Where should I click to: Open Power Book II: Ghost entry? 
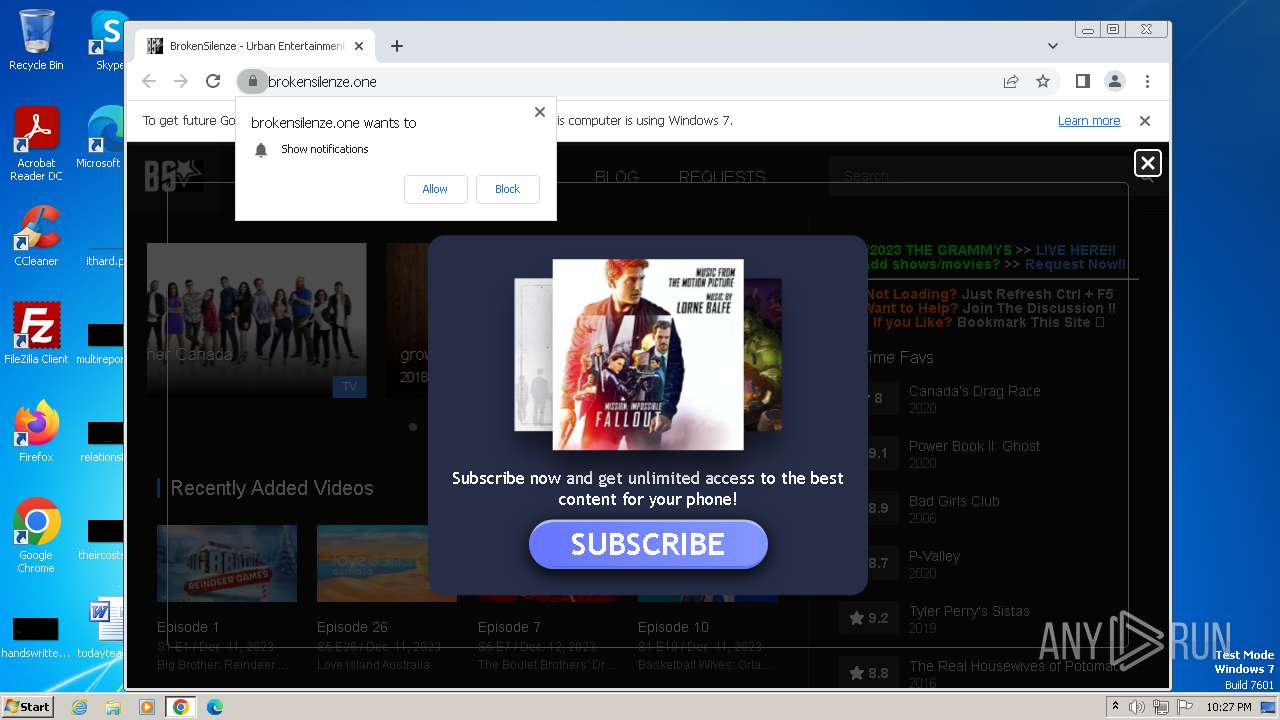tap(974, 446)
